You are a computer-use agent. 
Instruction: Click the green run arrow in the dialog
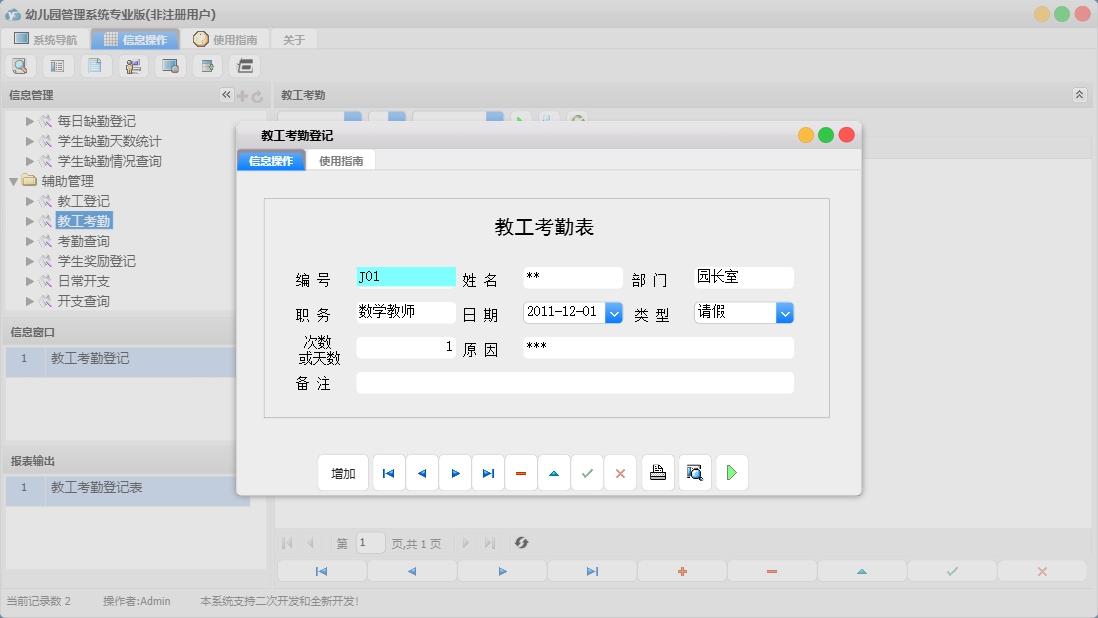(731, 472)
